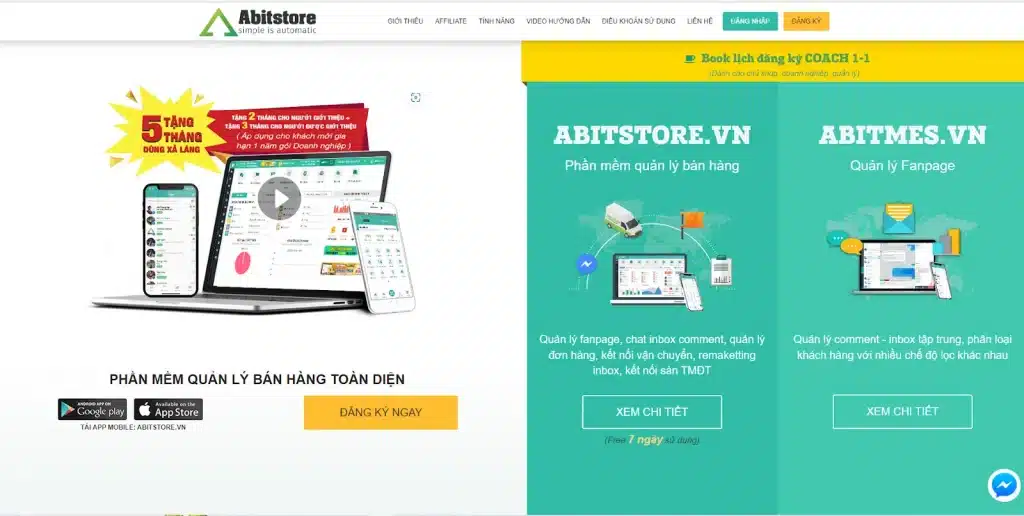Open VIDEO HƯỚNG DẪN menu item

(x=558, y=22)
